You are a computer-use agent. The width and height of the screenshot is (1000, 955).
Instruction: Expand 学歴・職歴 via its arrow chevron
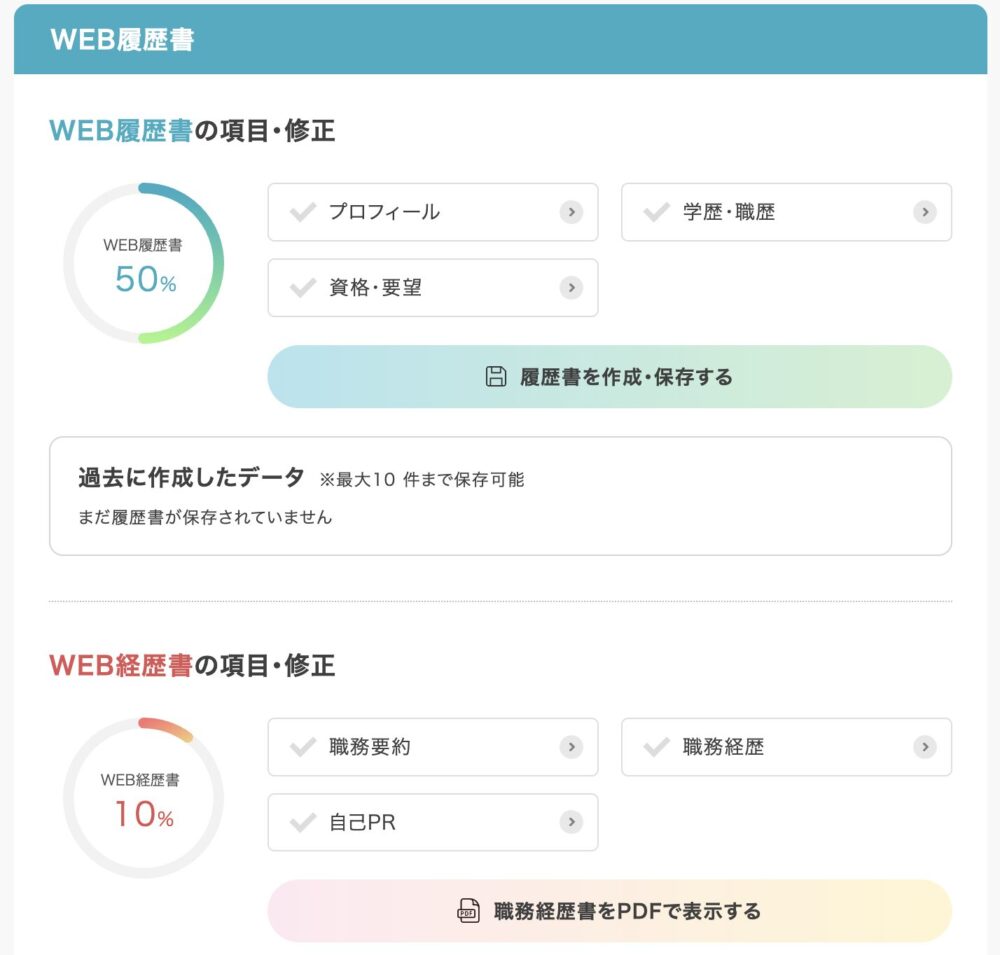click(925, 212)
